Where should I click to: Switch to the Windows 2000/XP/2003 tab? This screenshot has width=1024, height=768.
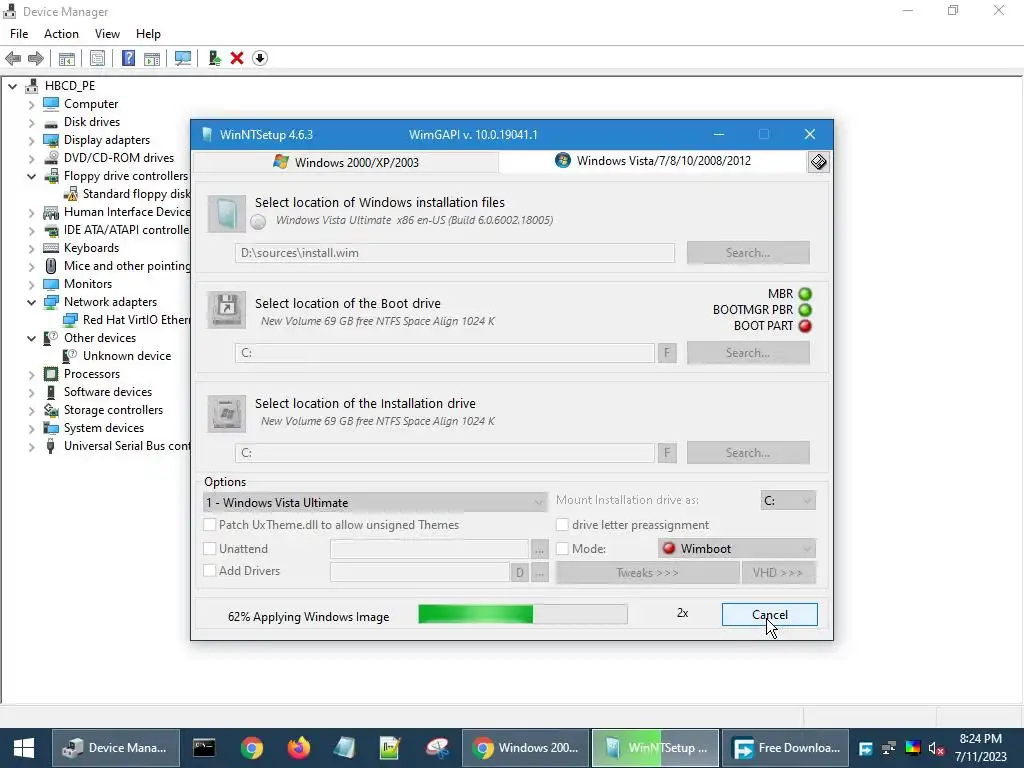pyautogui.click(x=346, y=162)
